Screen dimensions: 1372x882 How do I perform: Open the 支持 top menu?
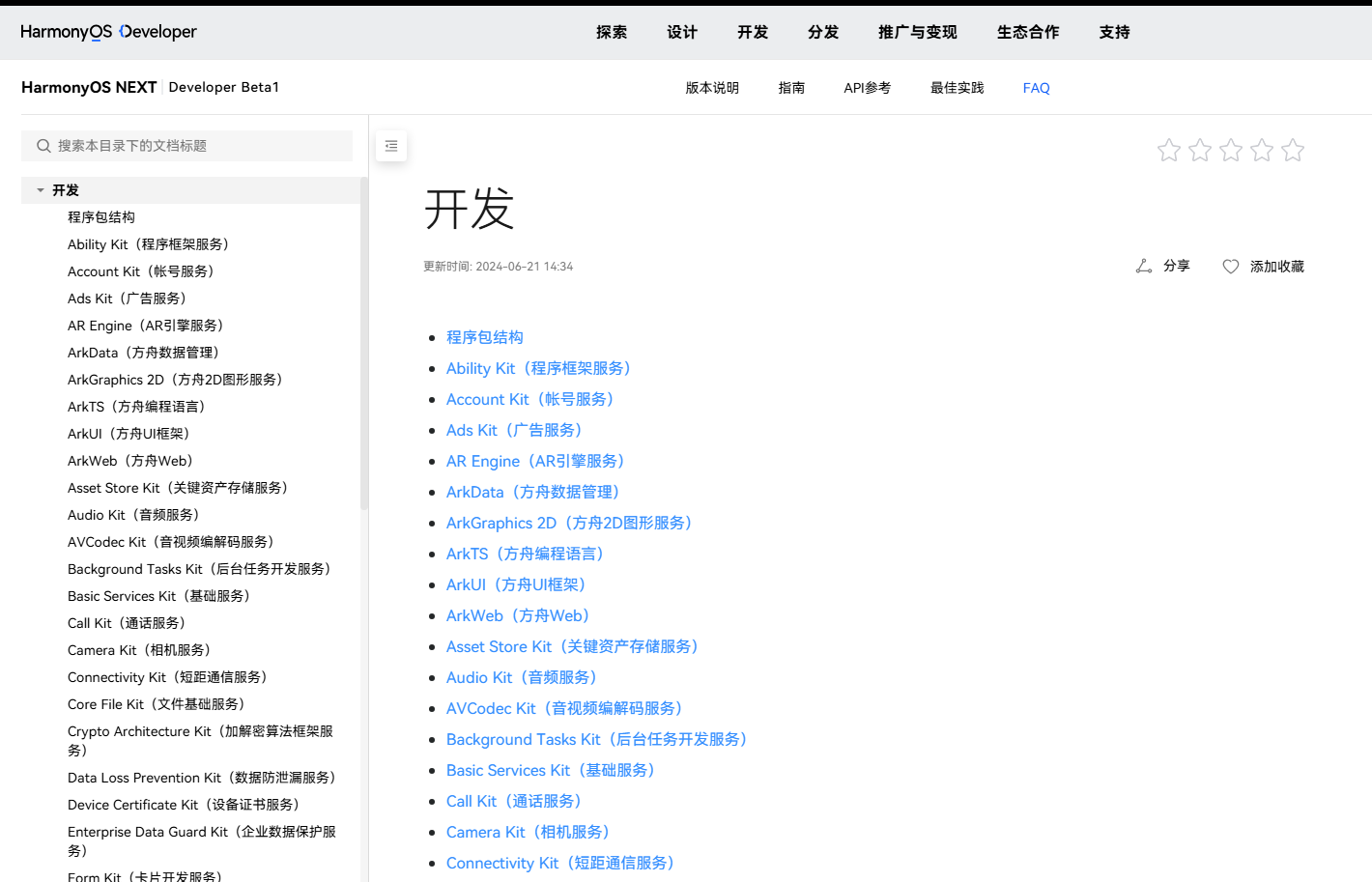click(x=1115, y=32)
